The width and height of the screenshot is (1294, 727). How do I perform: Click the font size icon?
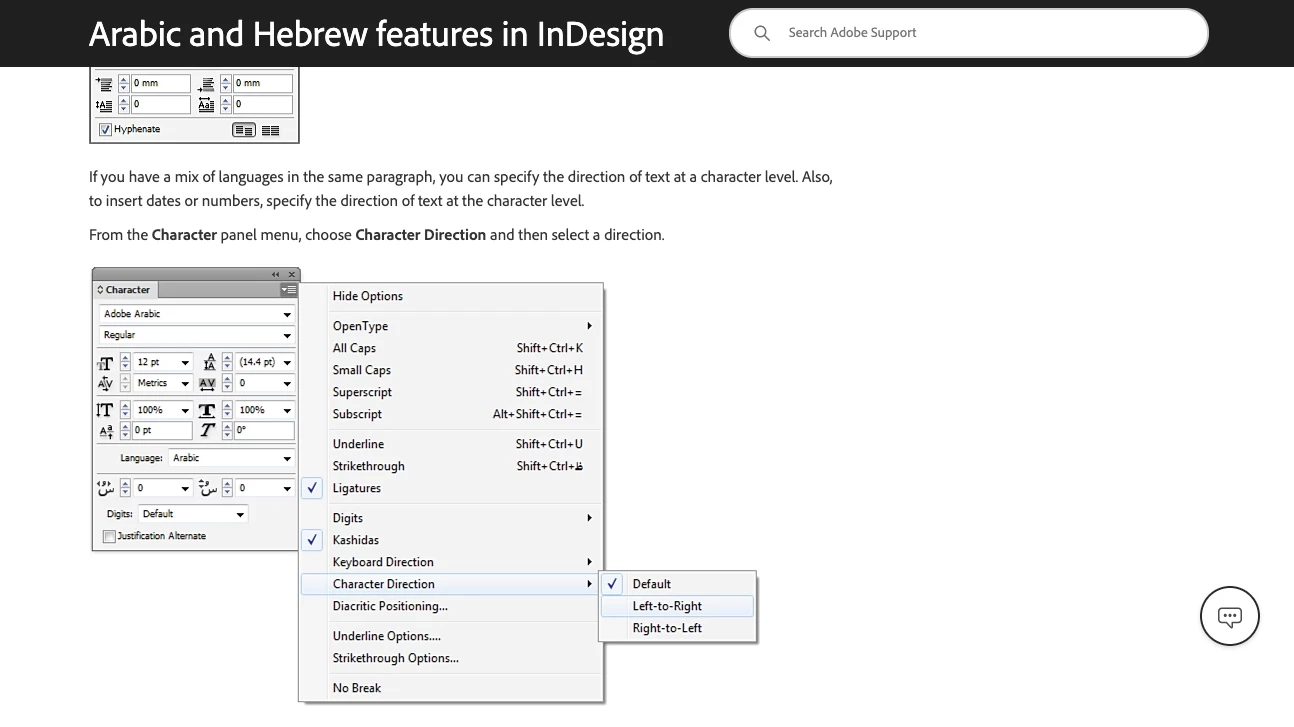[105, 363]
